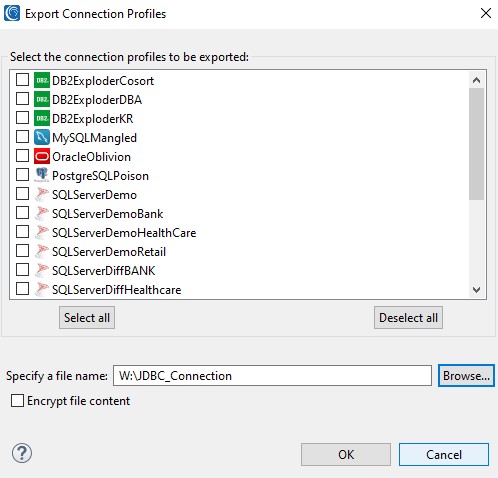
Task: Select the SQLServerDemoHealthCare row text
Action: 124,233
